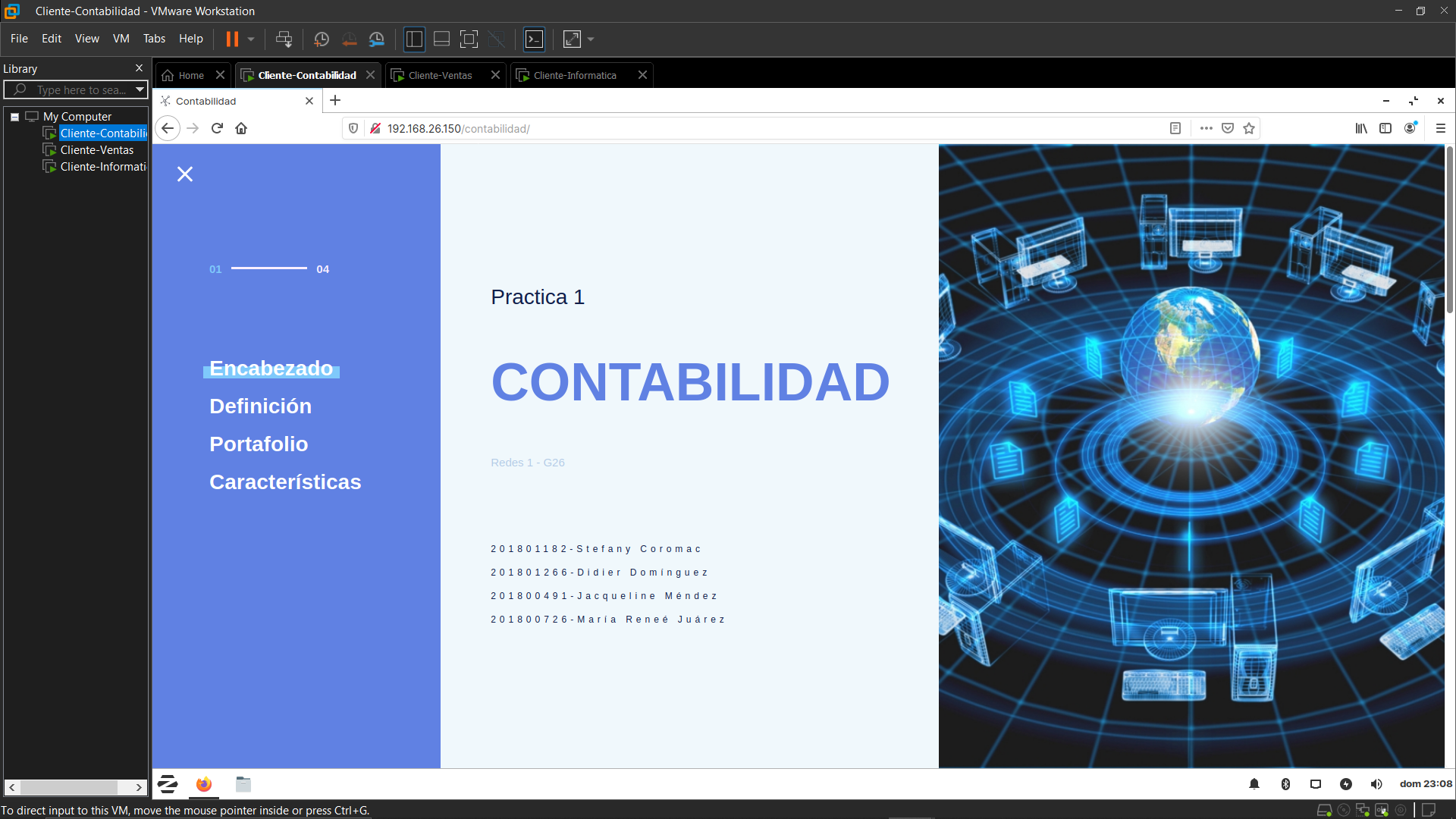Open the Portafolio section link

259,444
